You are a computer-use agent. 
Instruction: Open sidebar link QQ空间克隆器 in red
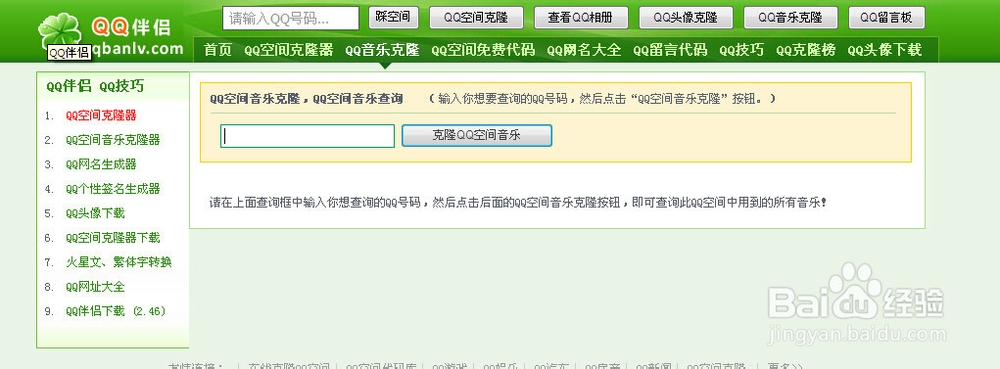[x=101, y=115]
